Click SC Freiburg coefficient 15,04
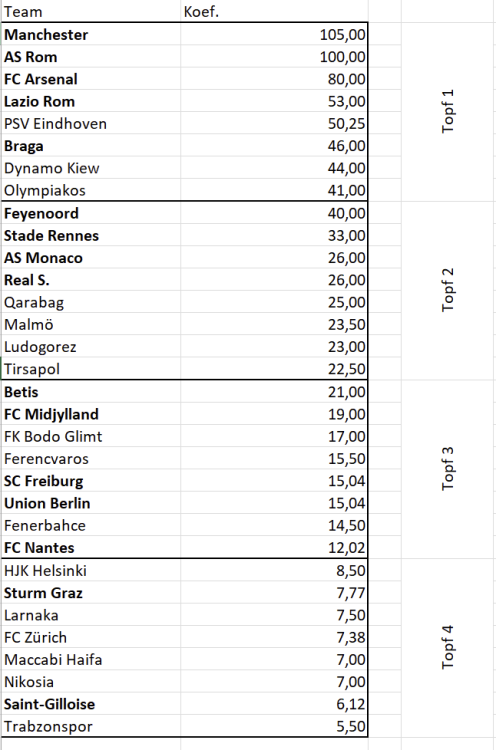Screen dimensions: 496x750 click(x=274, y=481)
